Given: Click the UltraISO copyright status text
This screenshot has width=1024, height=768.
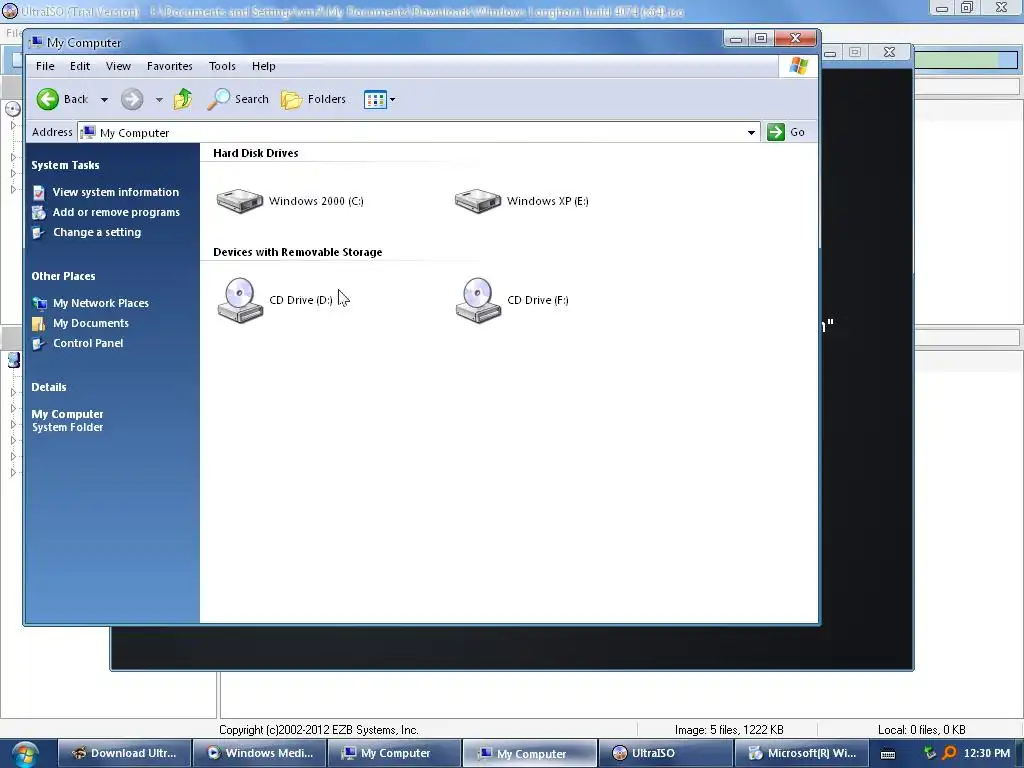Looking at the screenshot, I should click(x=318, y=730).
